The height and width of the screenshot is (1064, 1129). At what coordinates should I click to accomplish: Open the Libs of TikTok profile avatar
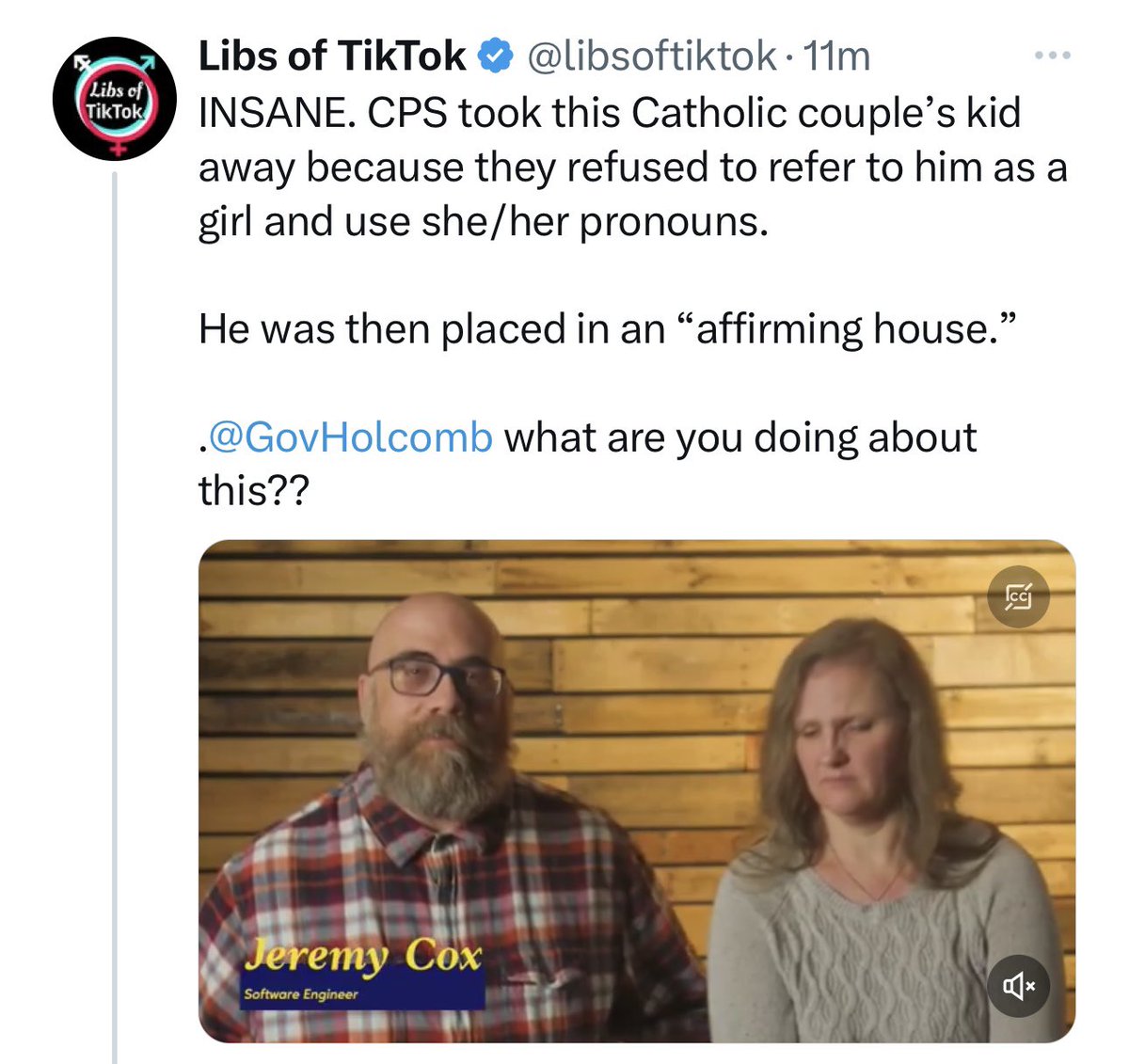(115, 98)
